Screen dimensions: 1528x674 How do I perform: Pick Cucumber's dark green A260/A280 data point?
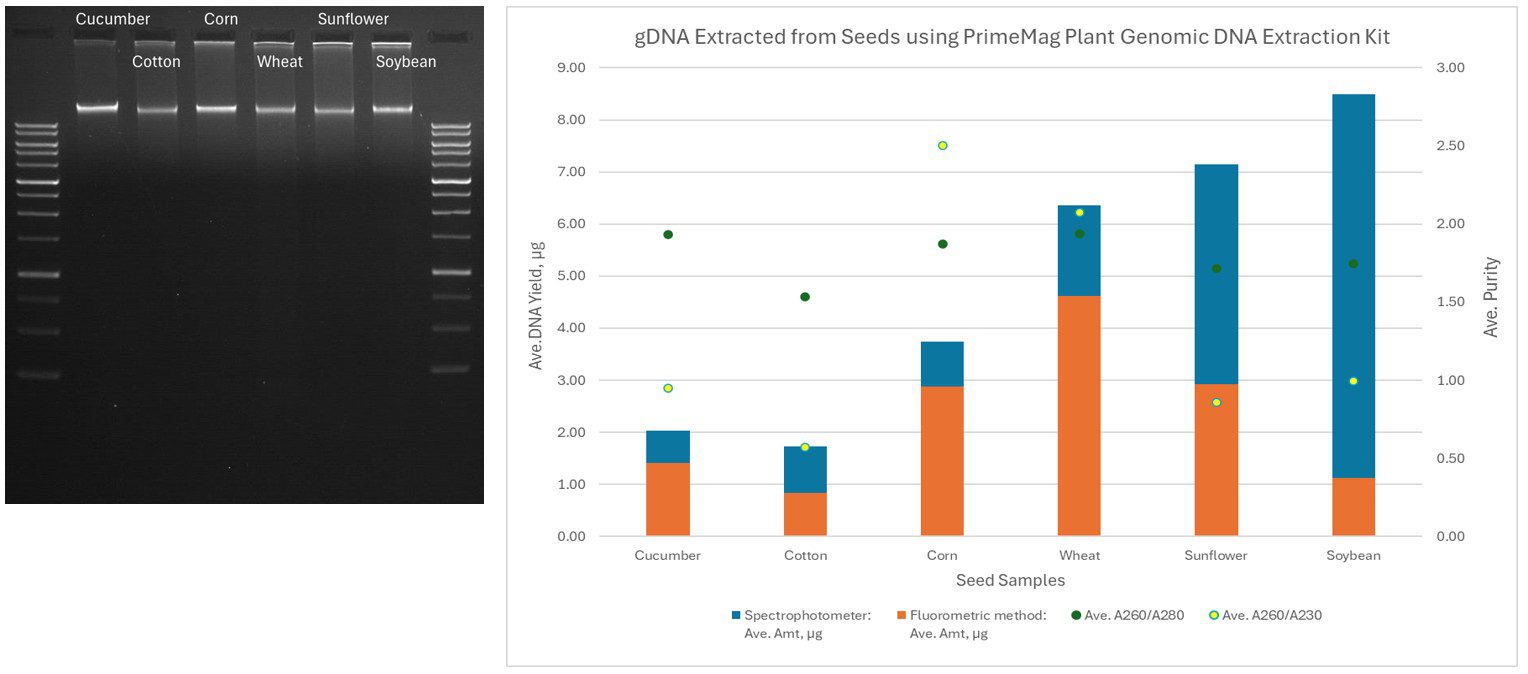pyautogui.click(x=668, y=235)
